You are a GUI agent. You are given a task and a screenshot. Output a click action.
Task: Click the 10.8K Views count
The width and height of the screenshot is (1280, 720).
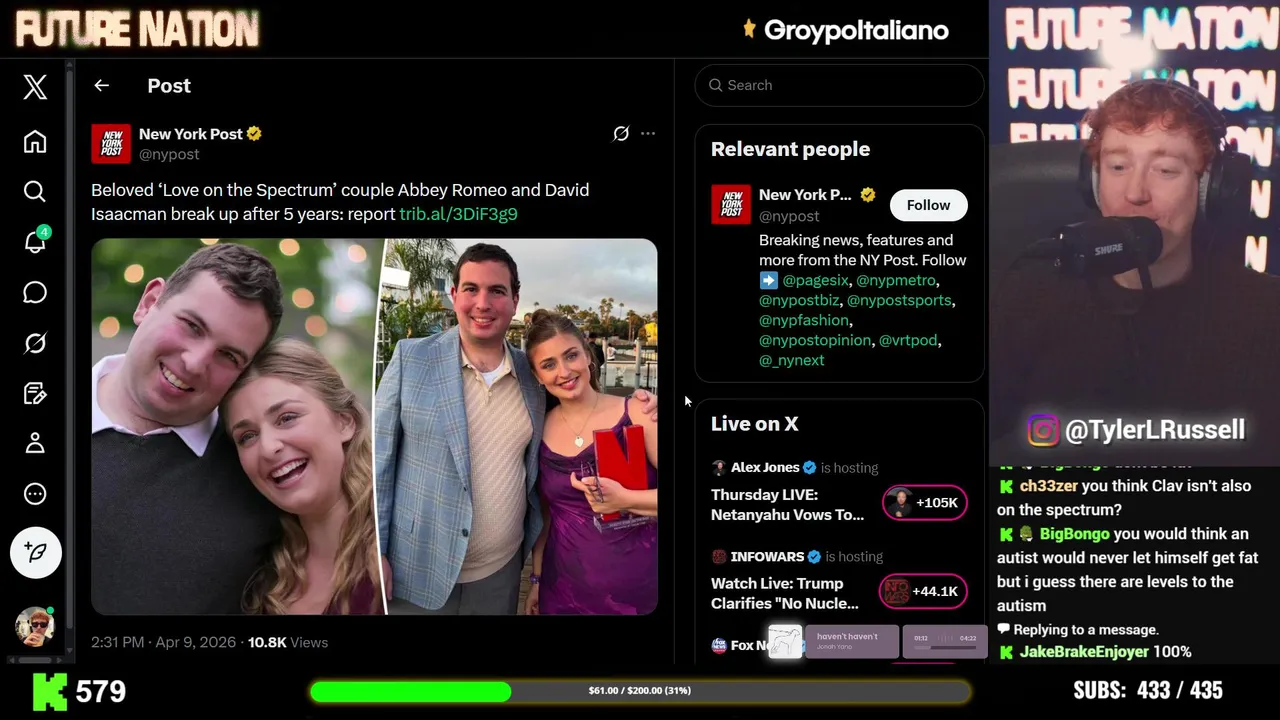coord(288,642)
